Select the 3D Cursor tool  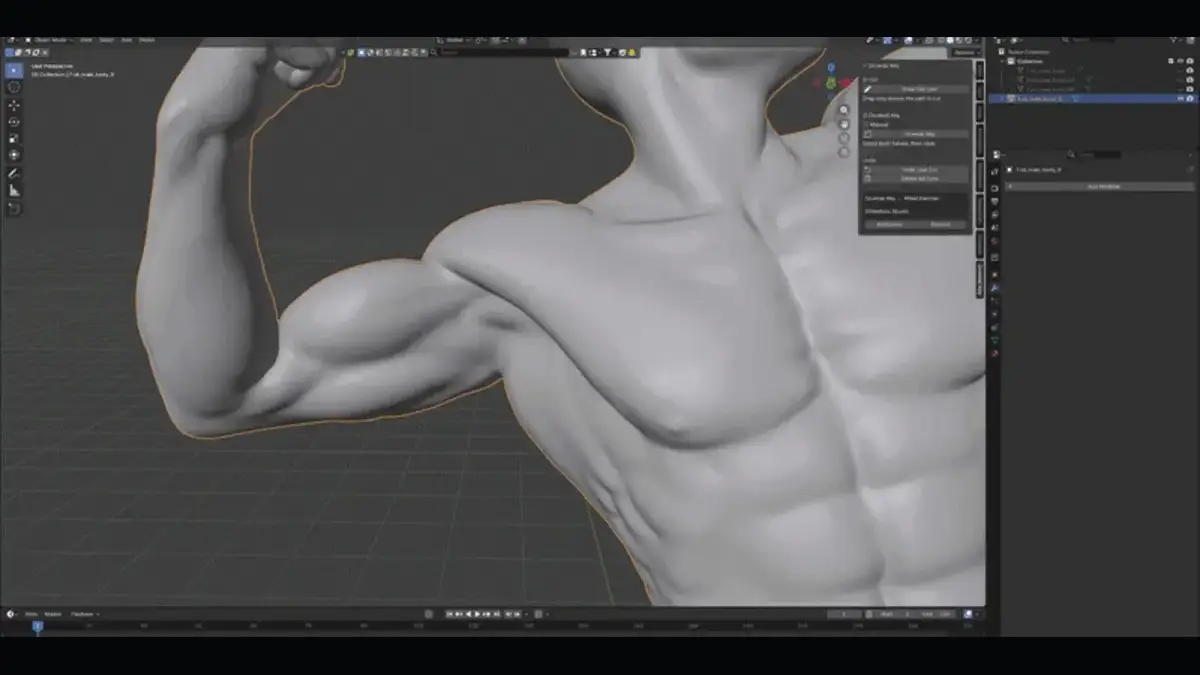14,87
